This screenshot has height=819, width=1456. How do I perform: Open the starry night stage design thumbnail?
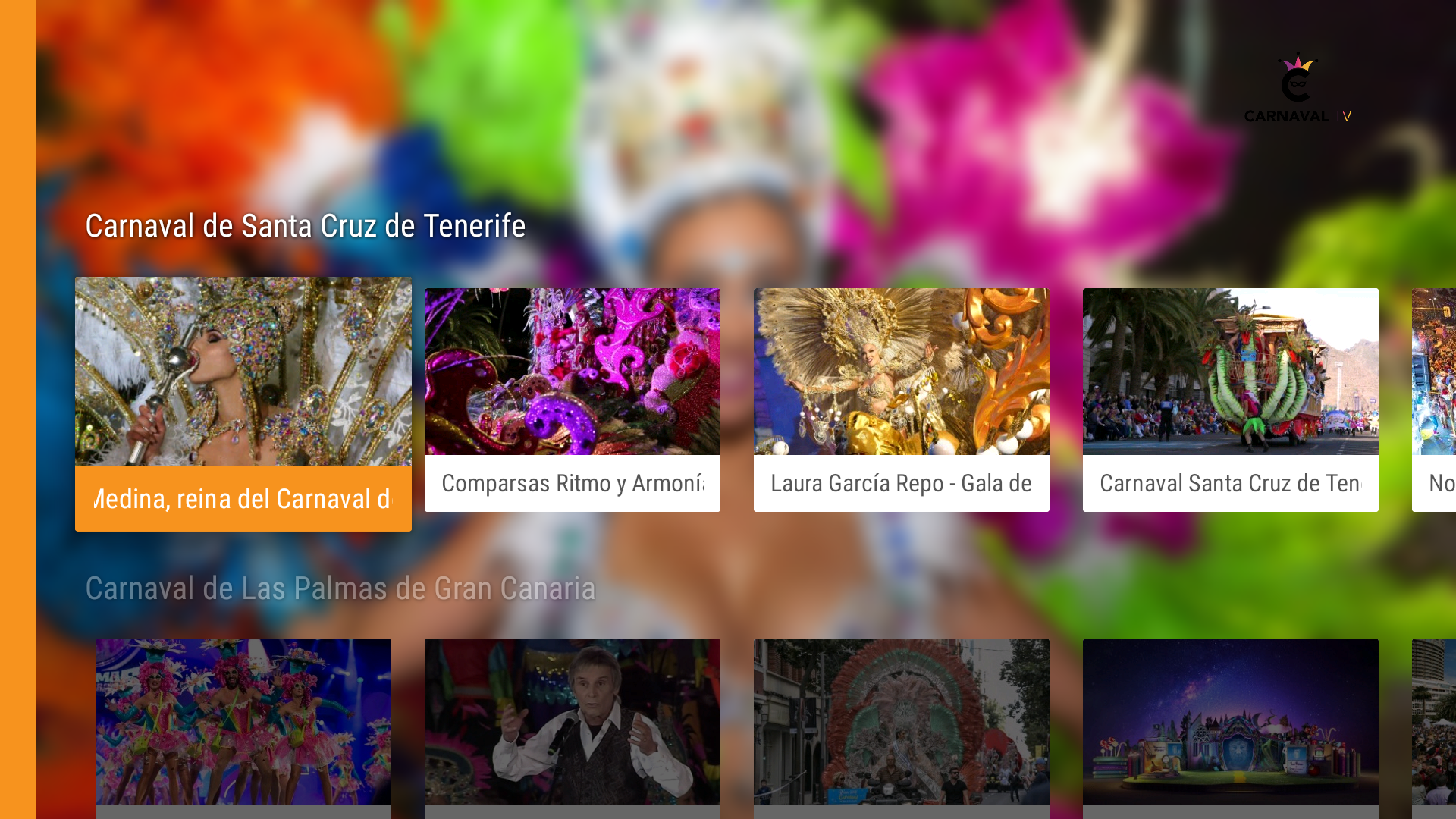pos(1231,722)
